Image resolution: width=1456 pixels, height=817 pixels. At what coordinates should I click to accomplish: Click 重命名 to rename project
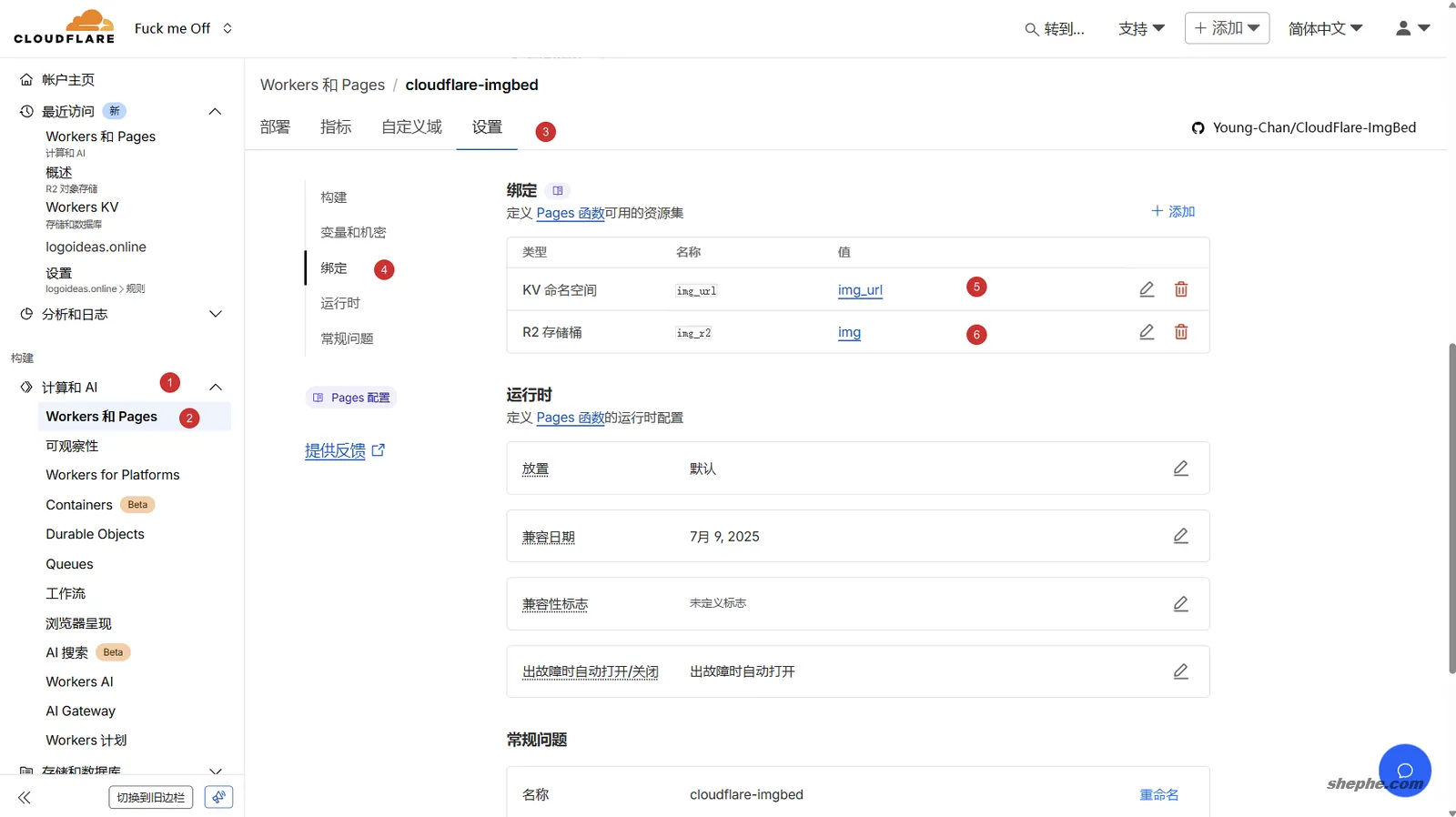click(x=1159, y=795)
